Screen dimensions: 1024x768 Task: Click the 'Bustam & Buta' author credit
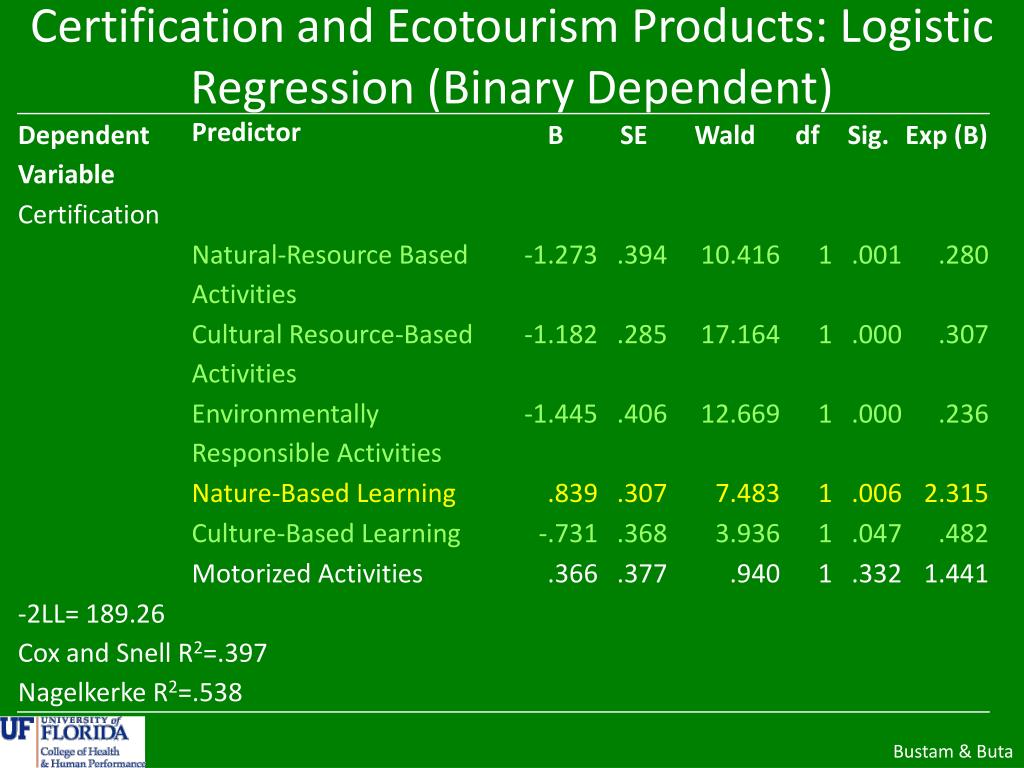953,752
